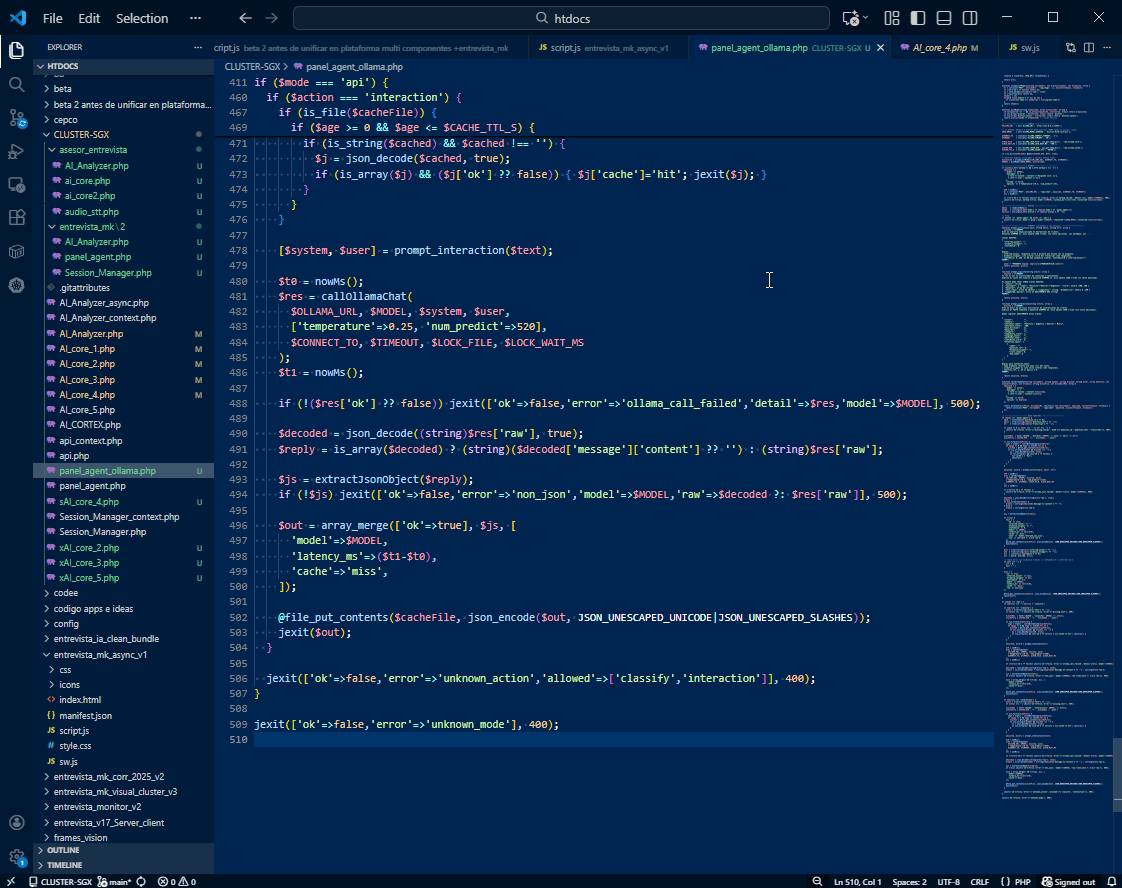Expand the OUTLINE section
1122x888 pixels.
pyautogui.click(x=63, y=850)
